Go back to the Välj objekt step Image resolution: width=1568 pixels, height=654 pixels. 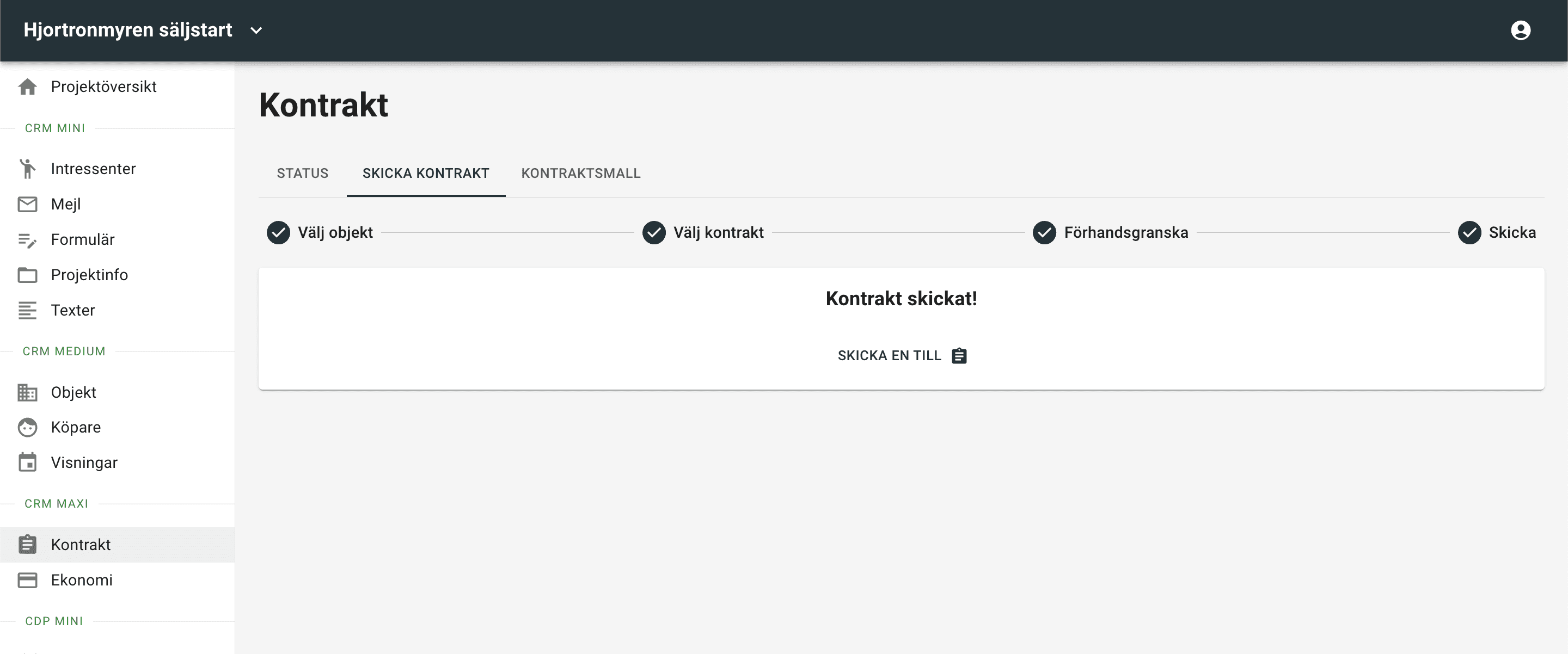[x=320, y=232]
